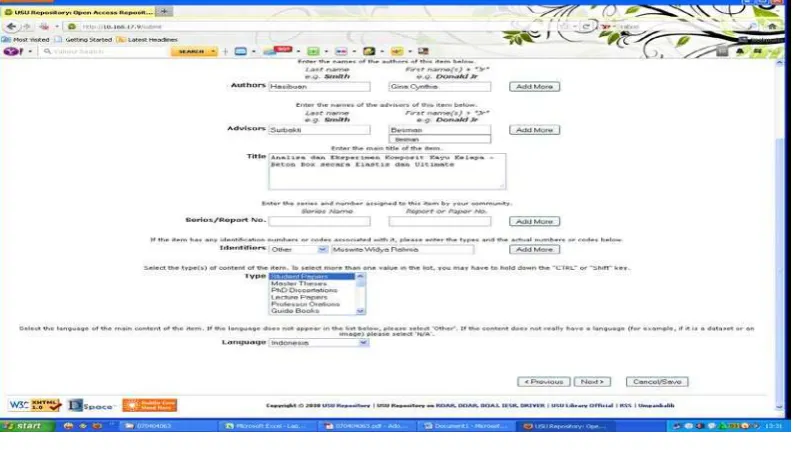Click Add More for Identifiers
Image resolution: width=793 pixels, height=450 pixels.
tap(535, 249)
